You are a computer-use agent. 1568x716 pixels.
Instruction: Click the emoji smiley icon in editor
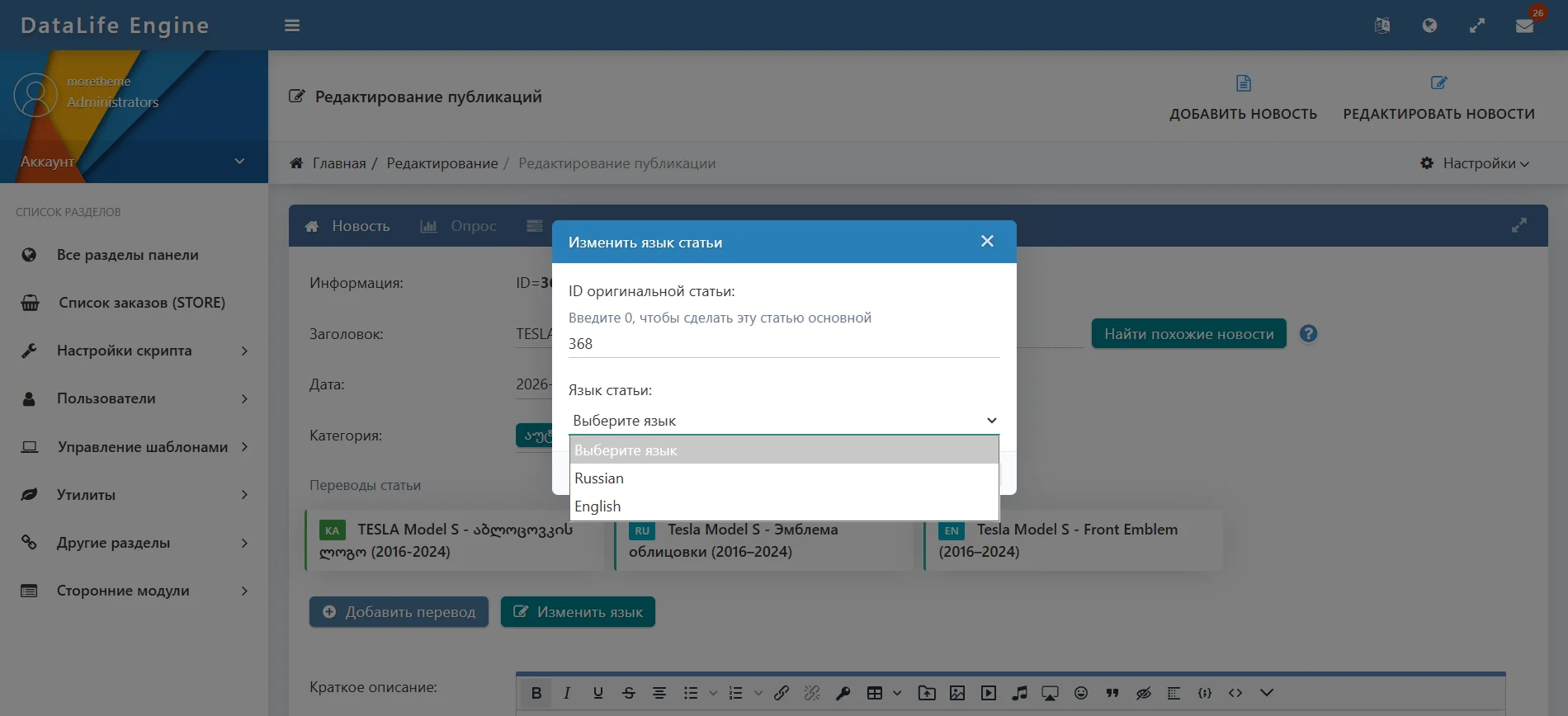tap(1081, 693)
